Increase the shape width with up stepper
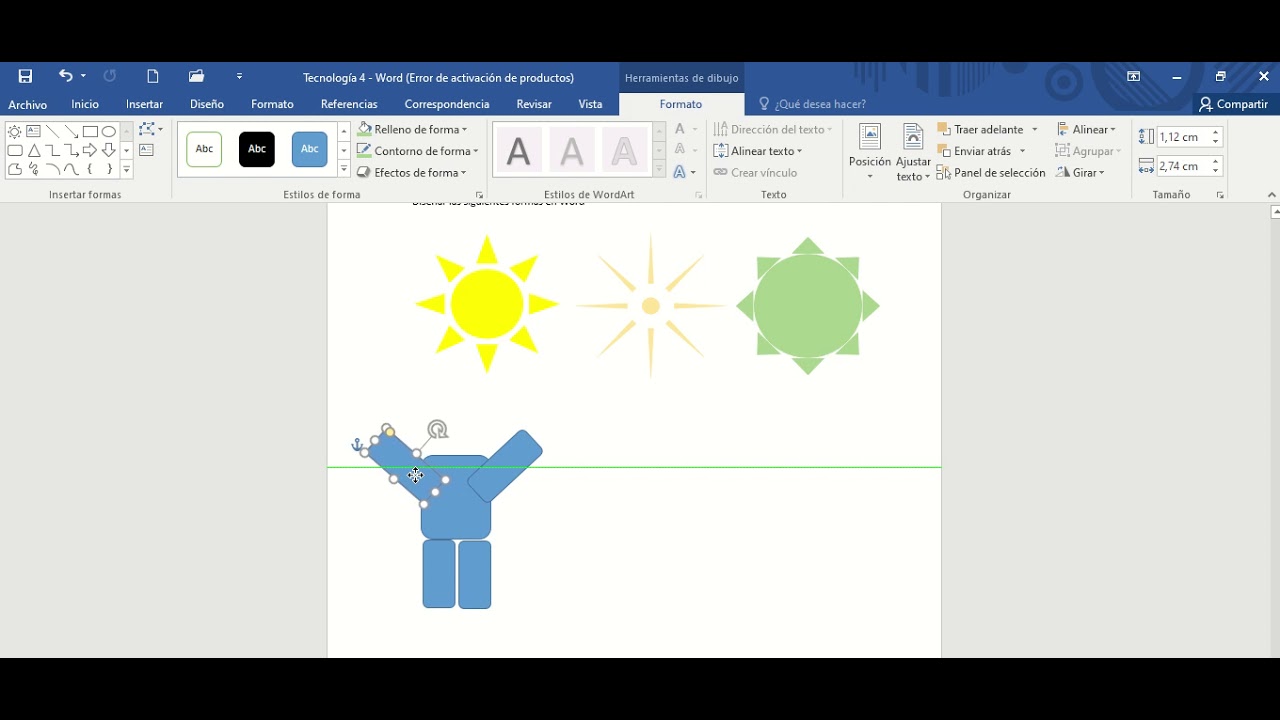 pos(1216,162)
